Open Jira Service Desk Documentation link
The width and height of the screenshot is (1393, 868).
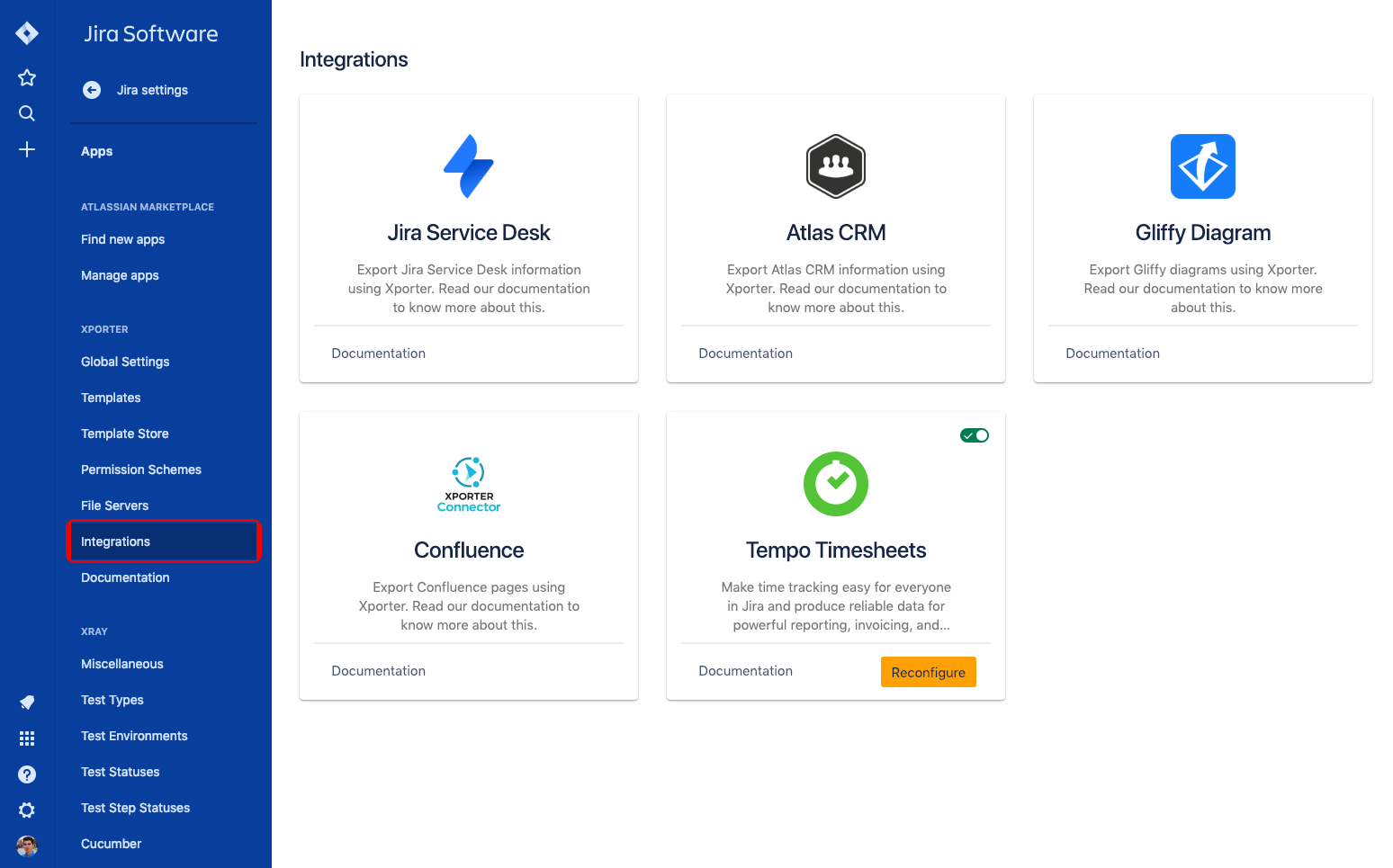point(378,353)
